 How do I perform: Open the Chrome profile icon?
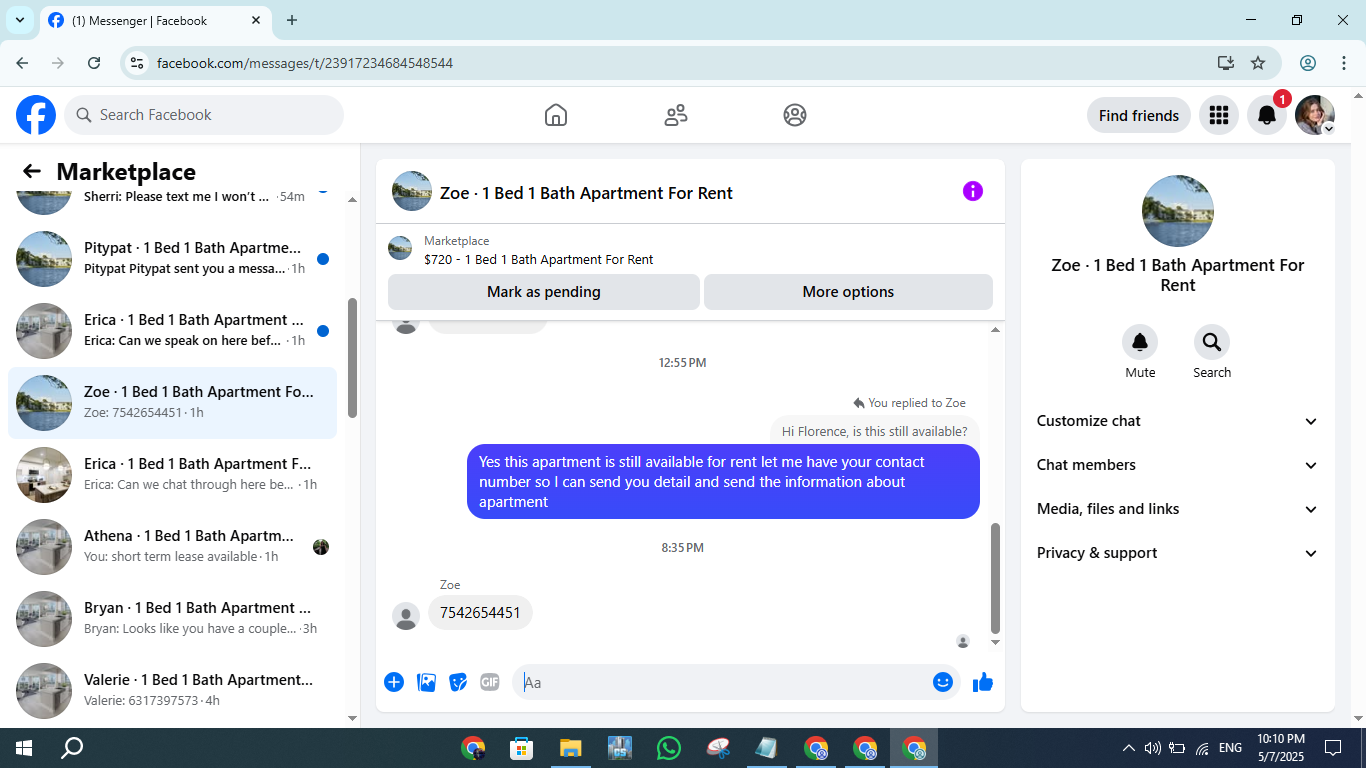click(1308, 63)
